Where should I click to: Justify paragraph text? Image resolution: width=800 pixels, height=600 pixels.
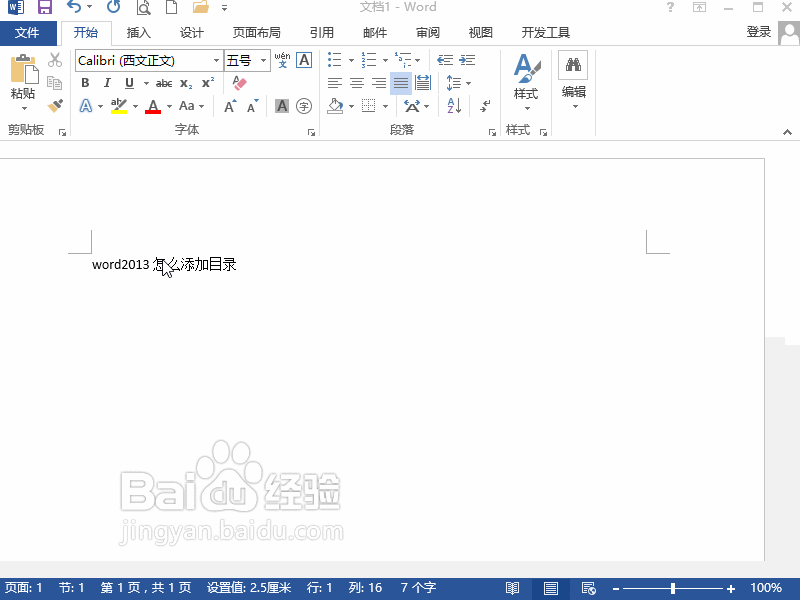pos(401,83)
